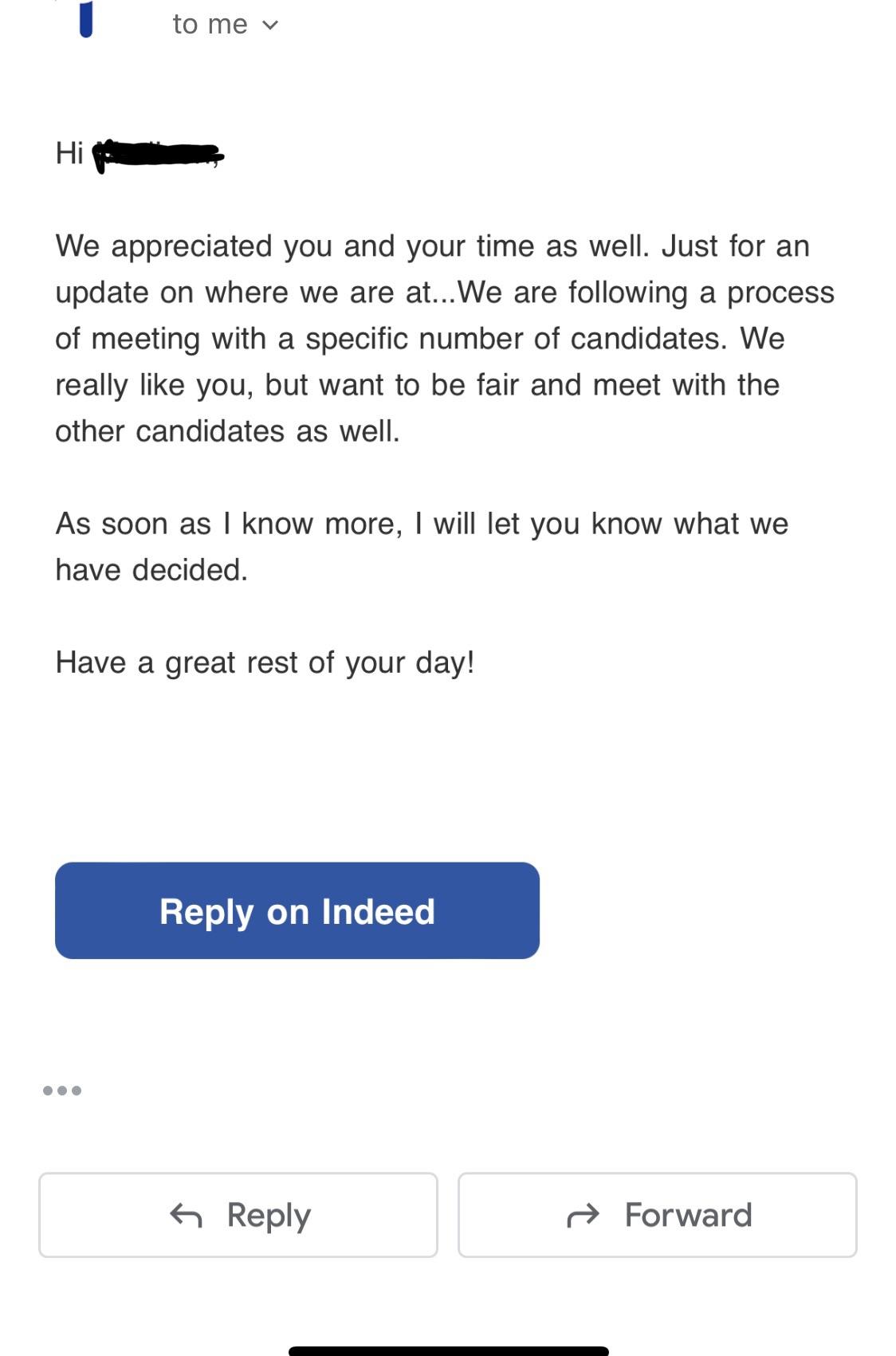Tap the "to me" recipient label
The width and height of the screenshot is (896, 1356).
point(210,25)
